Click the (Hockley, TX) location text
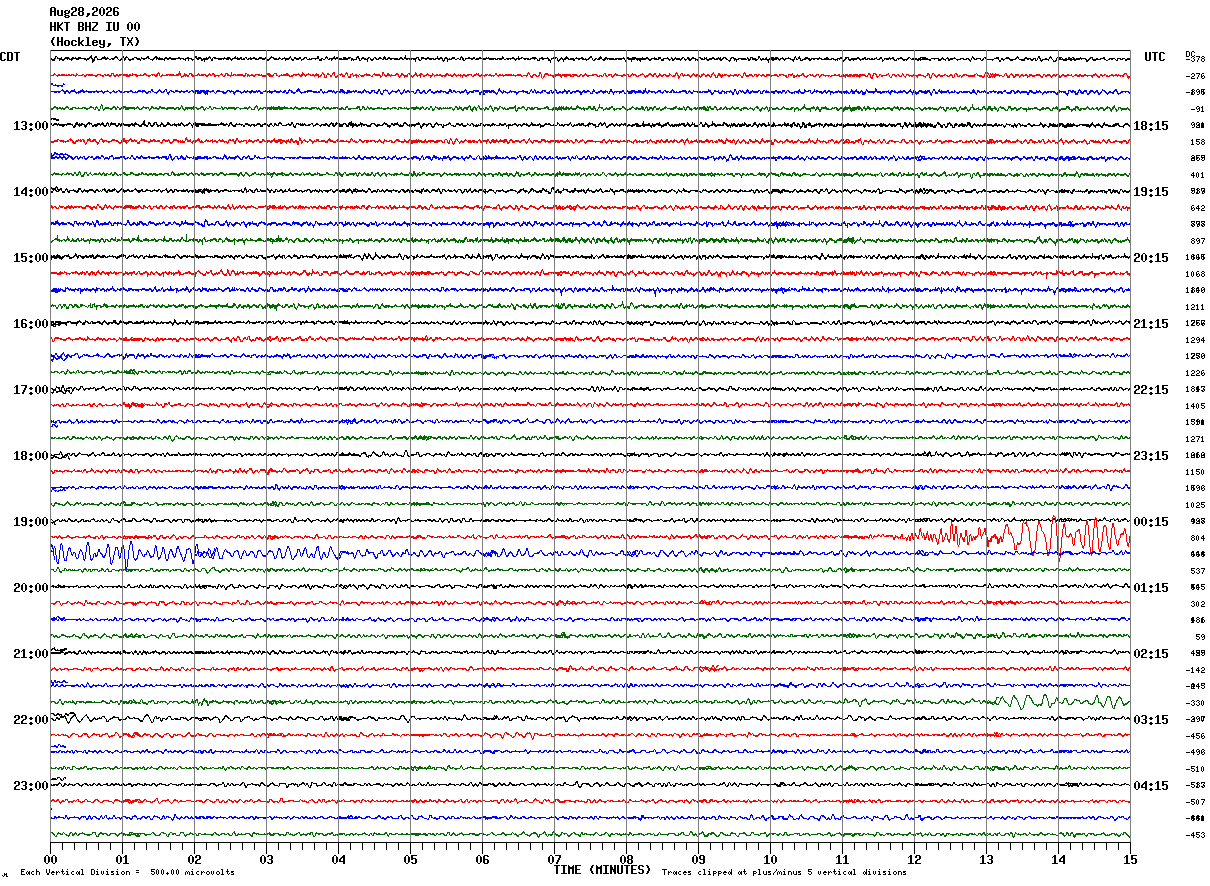The image size is (1210, 886). tap(95, 42)
